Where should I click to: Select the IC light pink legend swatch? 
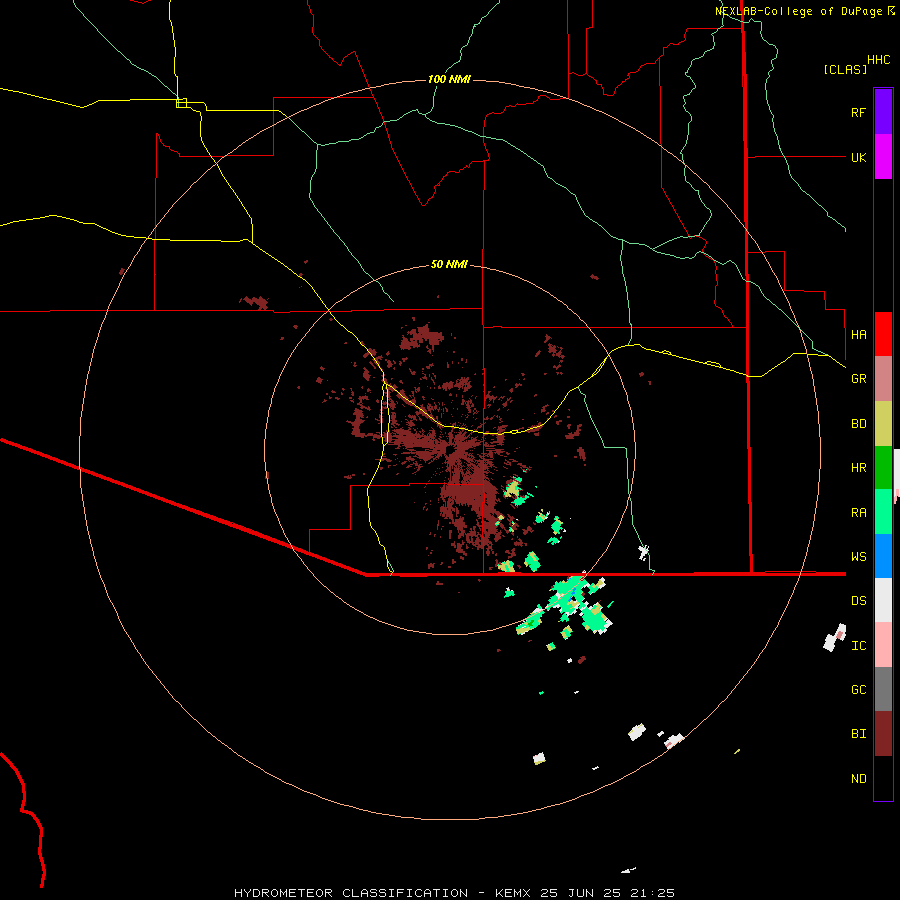click(883, 645)
